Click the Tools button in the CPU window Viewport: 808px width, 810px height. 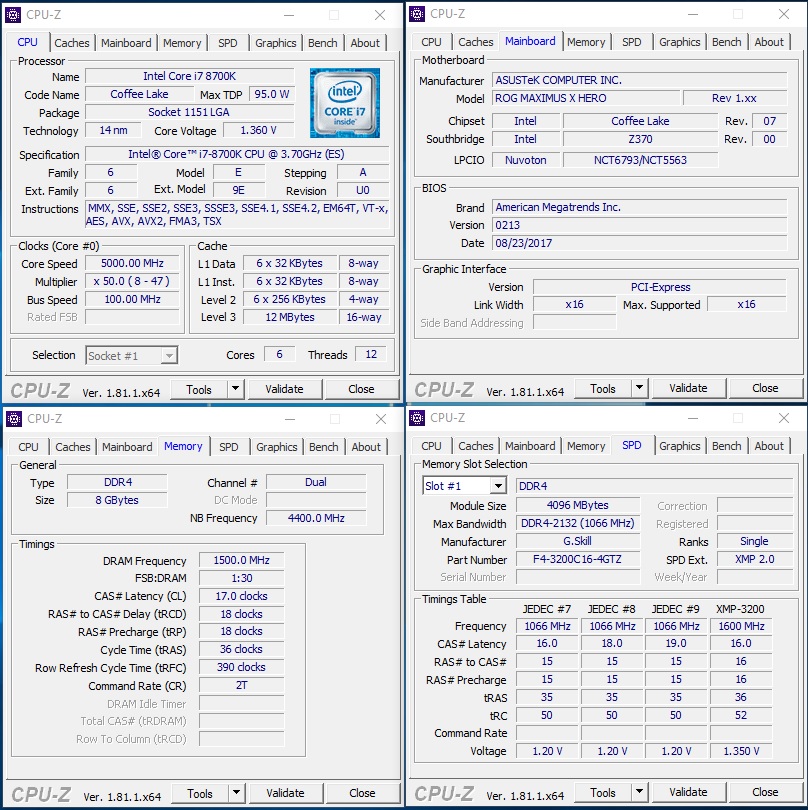click(199, 390)
